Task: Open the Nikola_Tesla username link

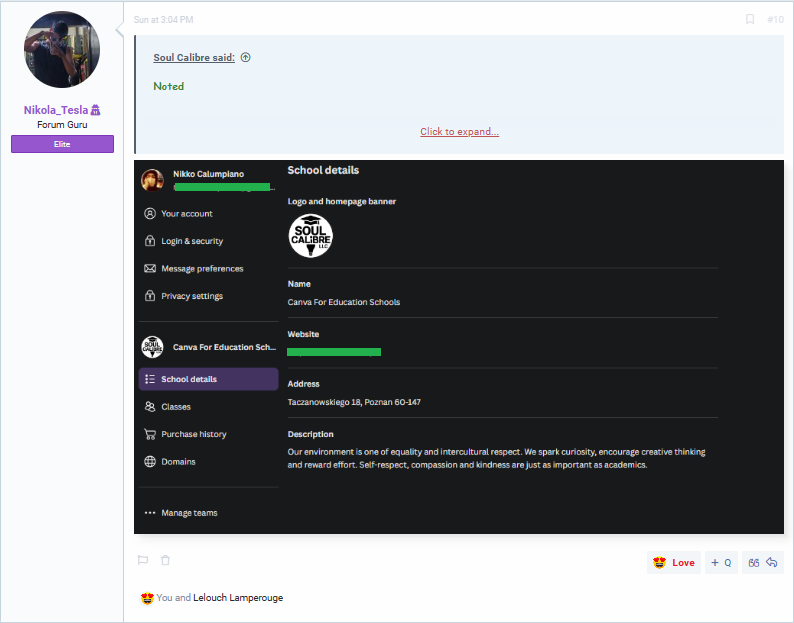Action: pyautogui.click(x=56, y=110)
